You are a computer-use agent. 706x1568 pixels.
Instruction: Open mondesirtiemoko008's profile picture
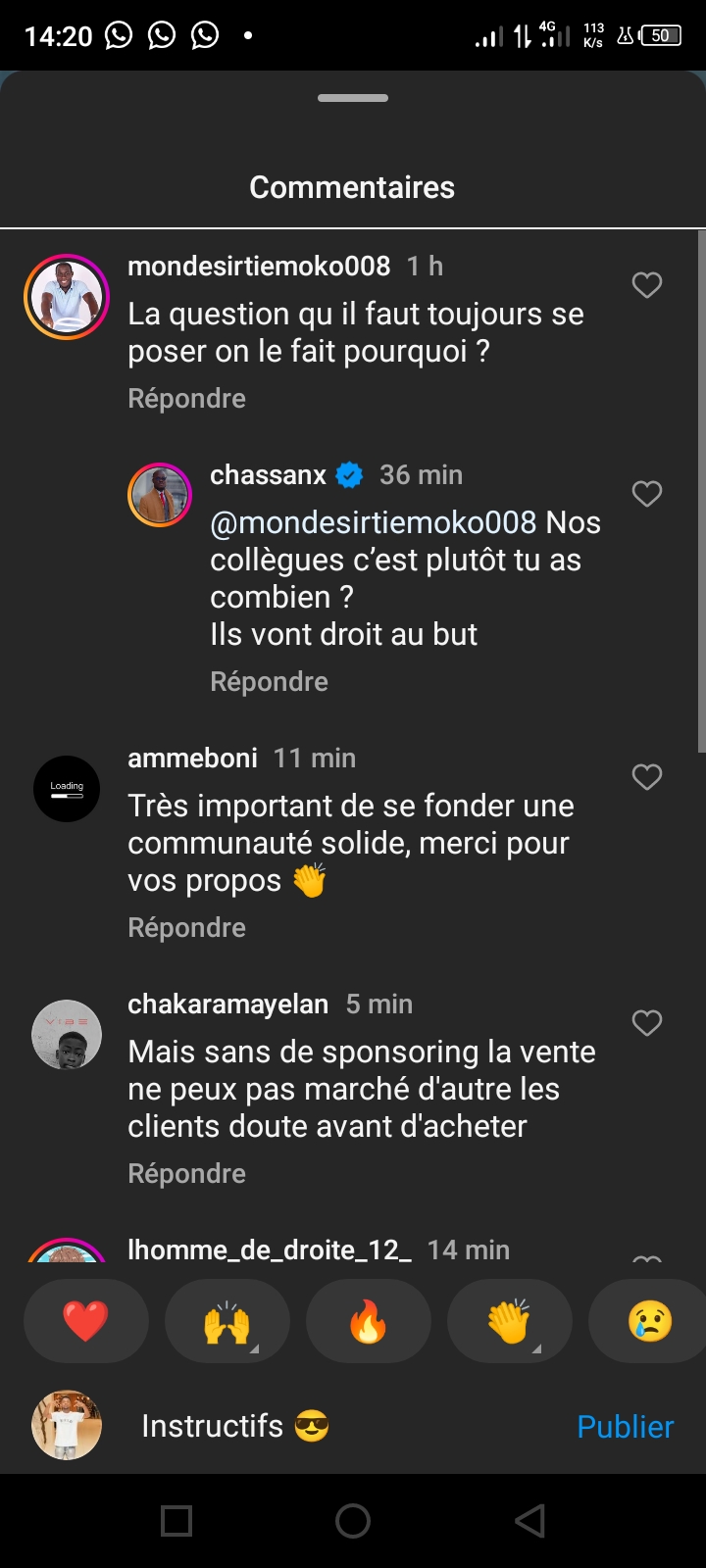(x=67, y=297)
